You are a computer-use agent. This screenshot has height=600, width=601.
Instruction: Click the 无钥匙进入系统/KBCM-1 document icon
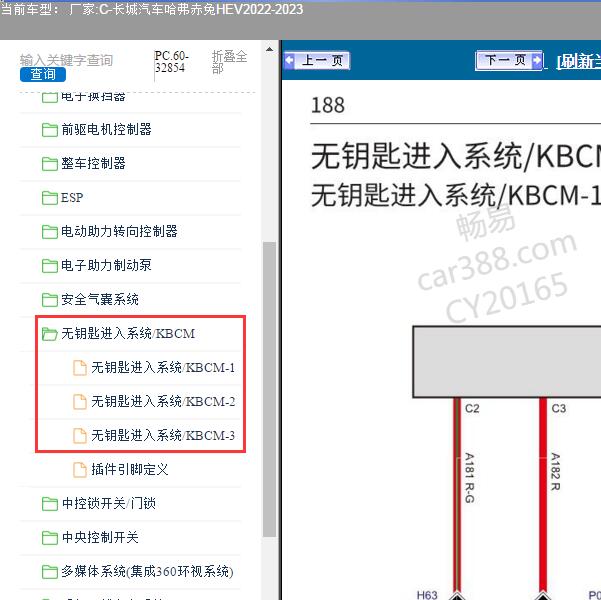tap(80, 368)
